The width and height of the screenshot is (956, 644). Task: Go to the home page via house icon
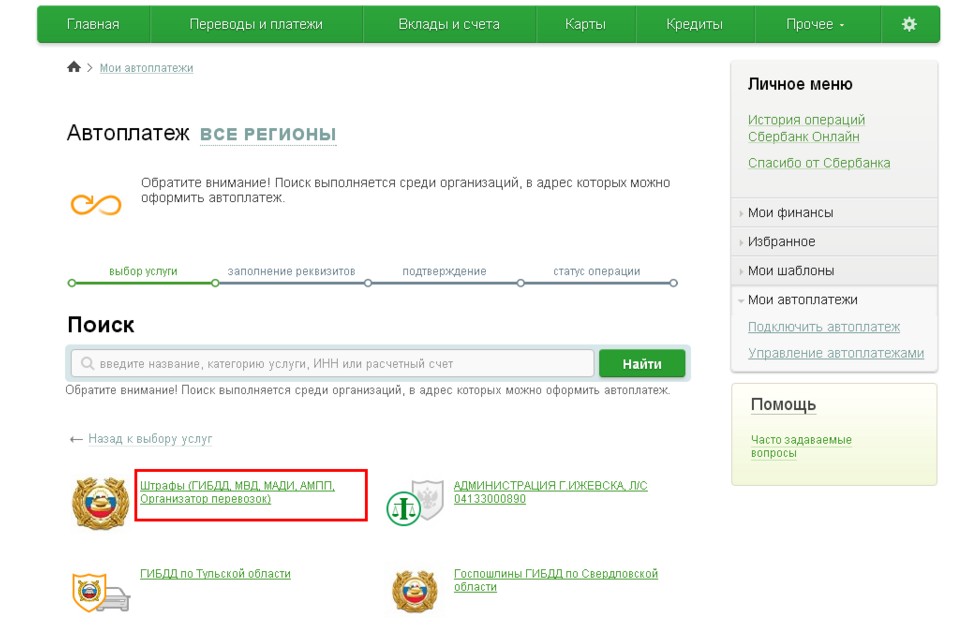point(74,67)
